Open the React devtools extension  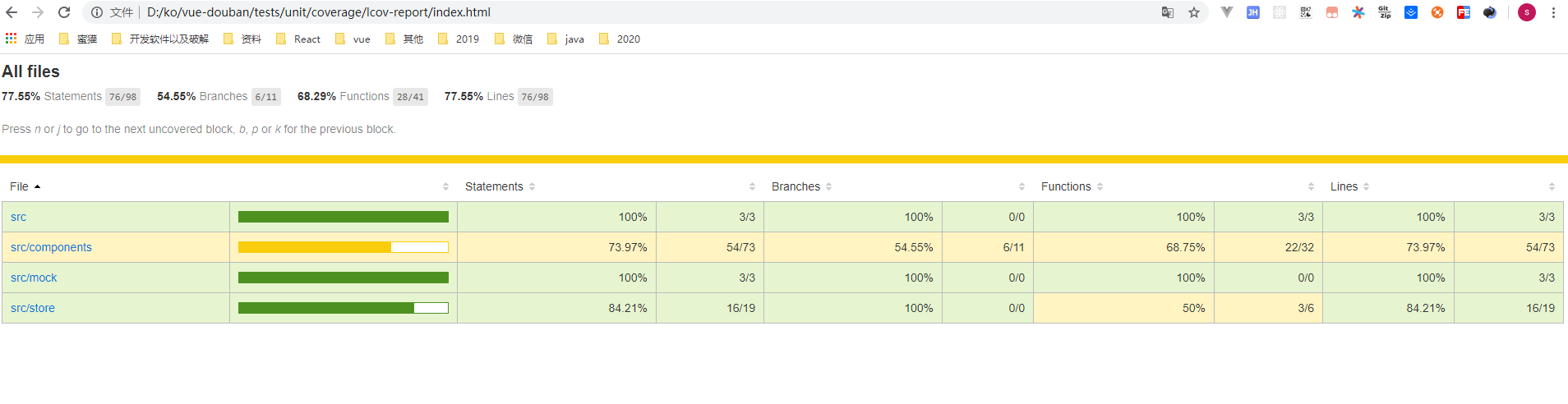(1280, 12)
